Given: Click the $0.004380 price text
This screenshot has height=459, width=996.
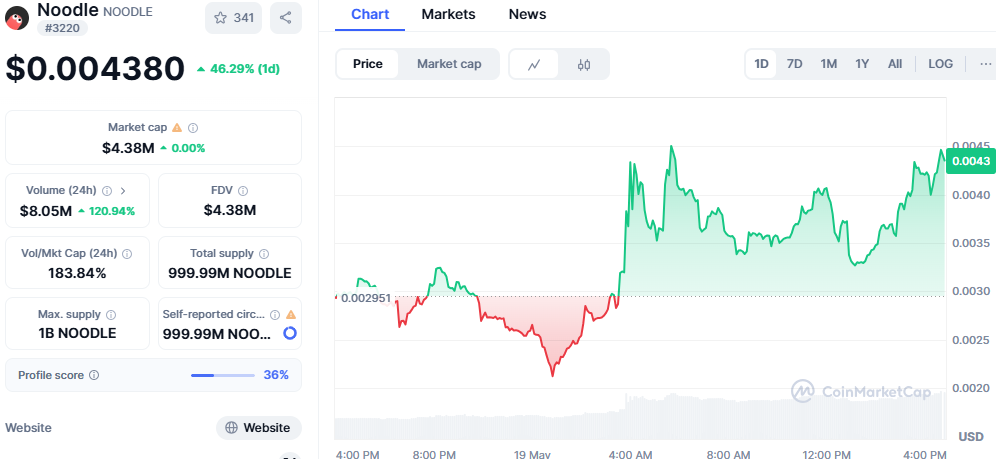Looking at the screenshot, I should pos(95,69).
